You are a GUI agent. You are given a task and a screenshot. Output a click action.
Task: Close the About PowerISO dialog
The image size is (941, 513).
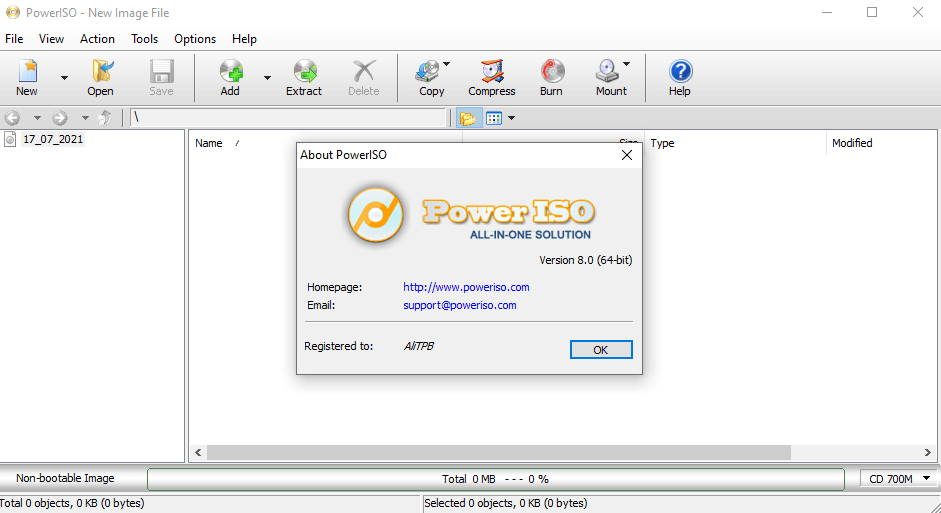pyautogui.click(x=627, y=155)
